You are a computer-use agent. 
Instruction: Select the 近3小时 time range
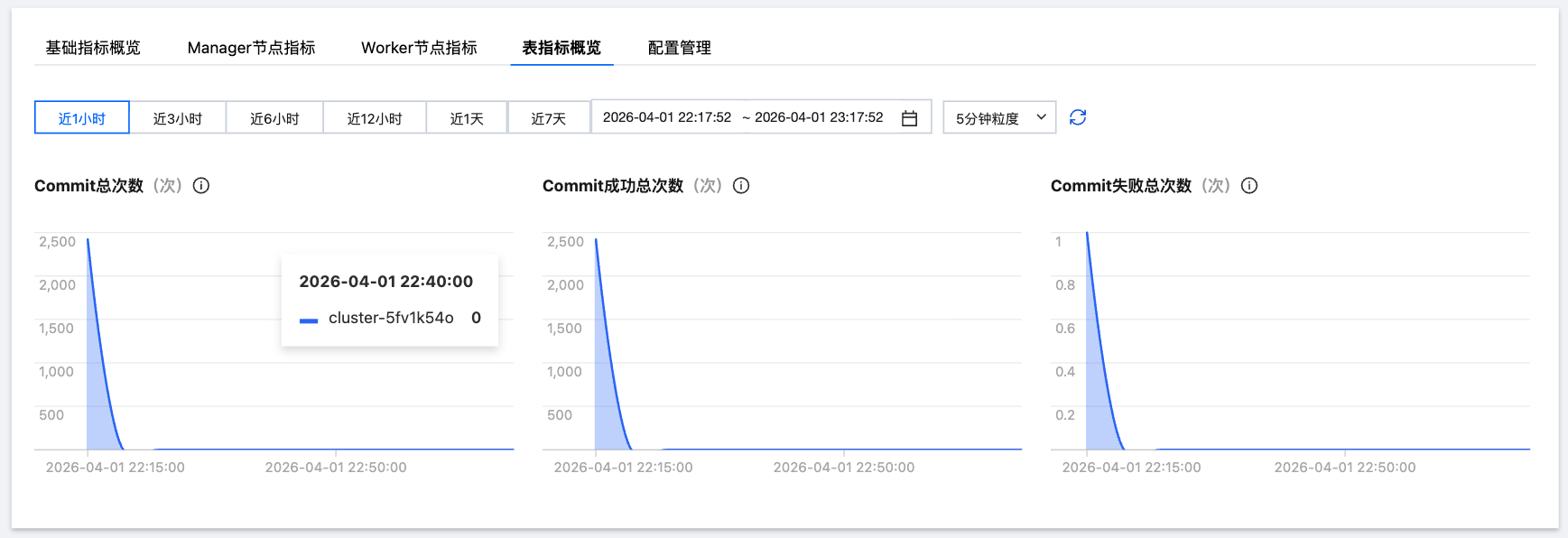click(x=178, y=117)
